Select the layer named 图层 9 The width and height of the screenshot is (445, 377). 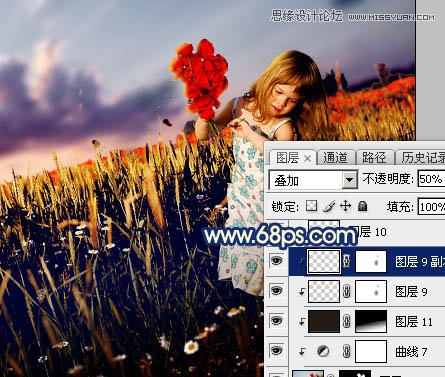pos(411,292)
